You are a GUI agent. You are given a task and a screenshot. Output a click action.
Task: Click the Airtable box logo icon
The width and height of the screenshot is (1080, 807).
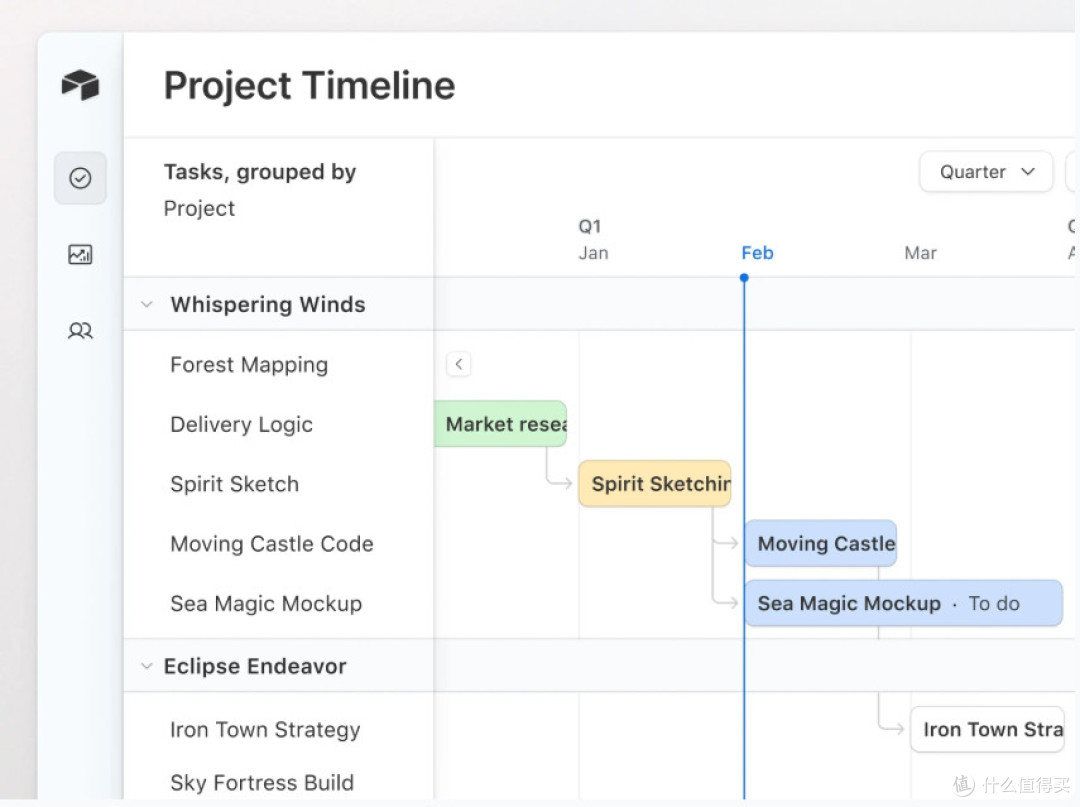[80, 85]
